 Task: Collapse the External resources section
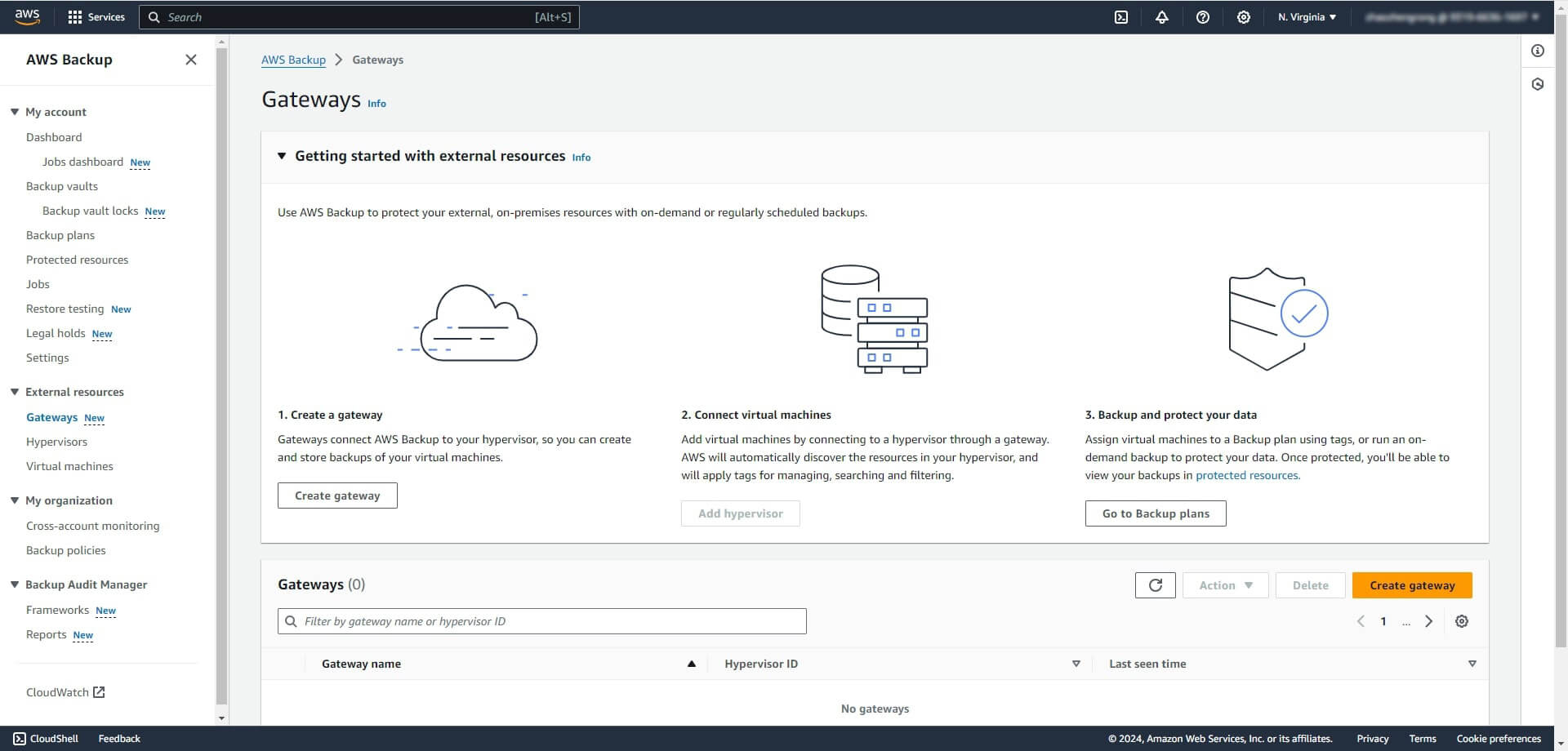(15, 392)
